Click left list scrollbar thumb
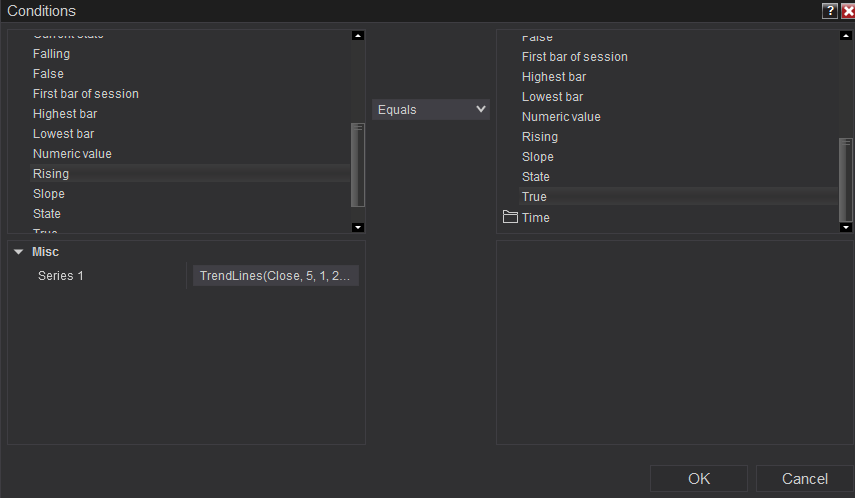This screenshot has width=855, height=498. [x=358, y=163]
